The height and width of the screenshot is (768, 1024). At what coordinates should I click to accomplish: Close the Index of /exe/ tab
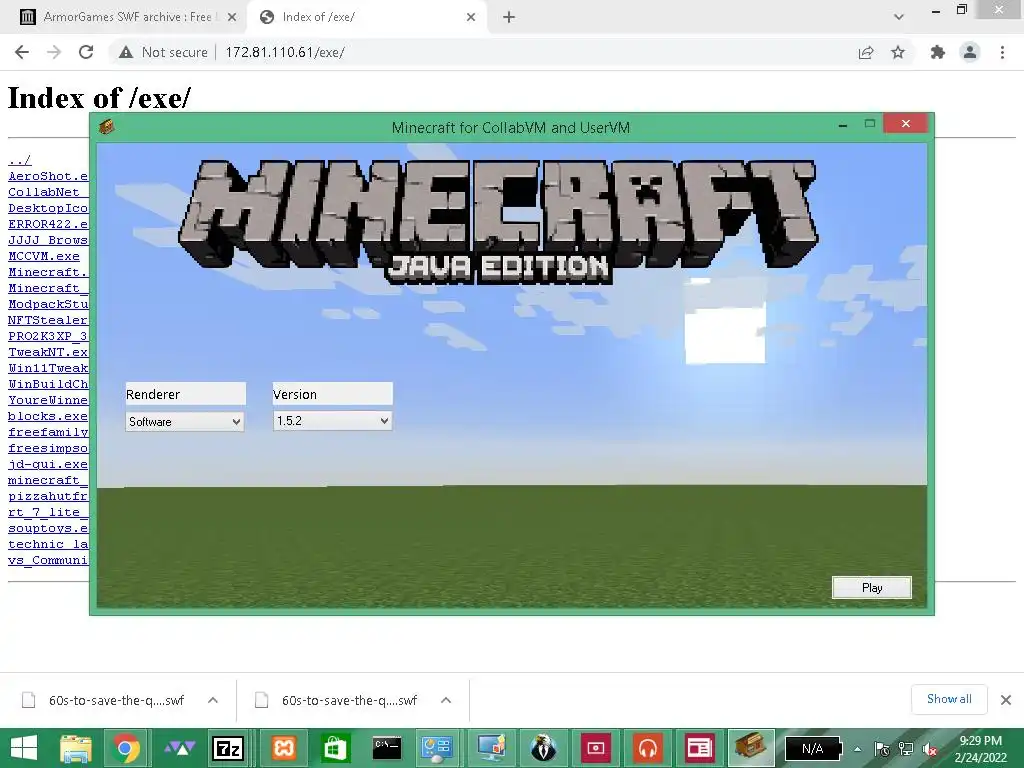coord(471,18)
